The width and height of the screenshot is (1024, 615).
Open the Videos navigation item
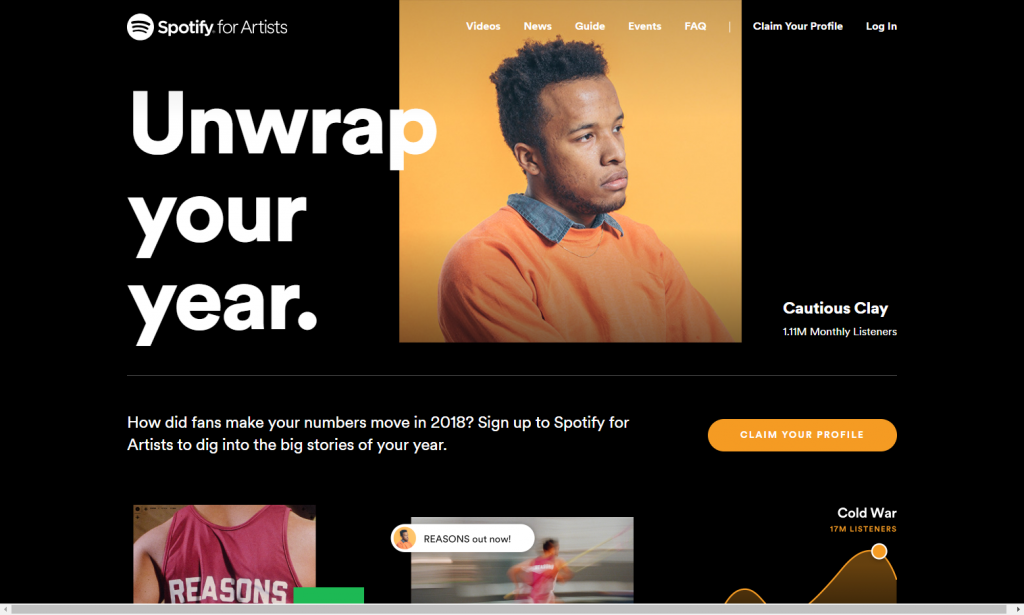tap(483, 26)
